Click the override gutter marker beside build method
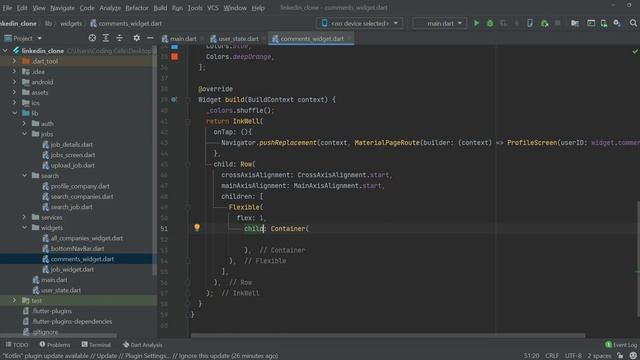Viewport: 640px width, 360px height. tap(174, 99)
